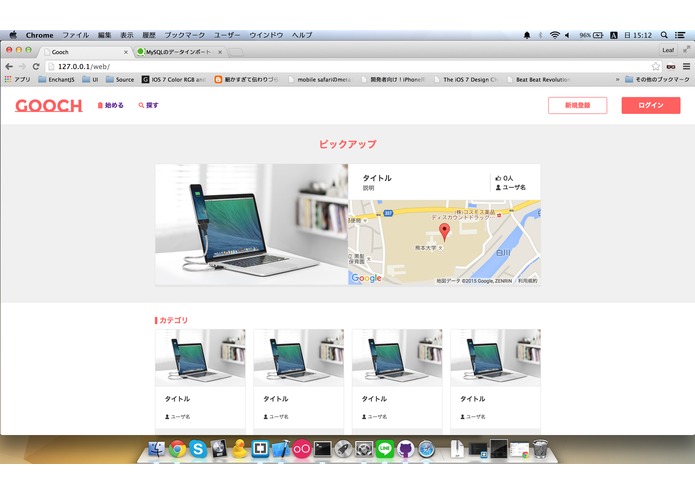
Task: Reload the page with the refresh icon
Action: (x=36, y=66)
